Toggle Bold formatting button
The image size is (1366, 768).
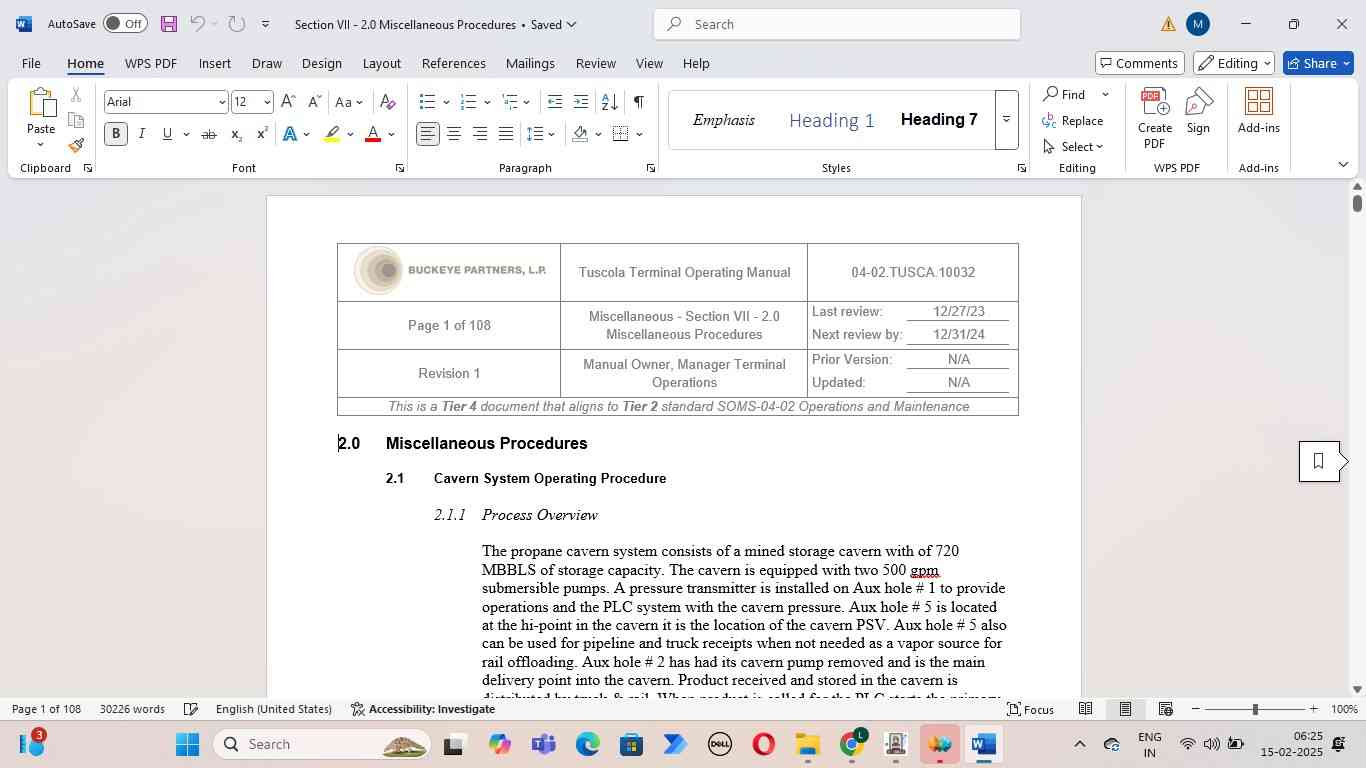(x=116, y=134)
